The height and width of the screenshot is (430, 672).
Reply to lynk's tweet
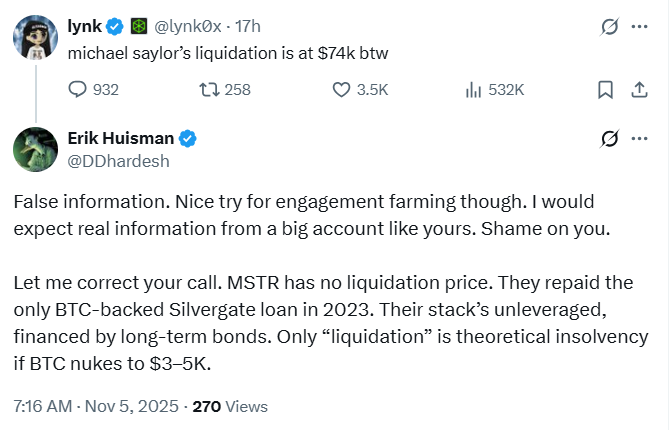79,90
